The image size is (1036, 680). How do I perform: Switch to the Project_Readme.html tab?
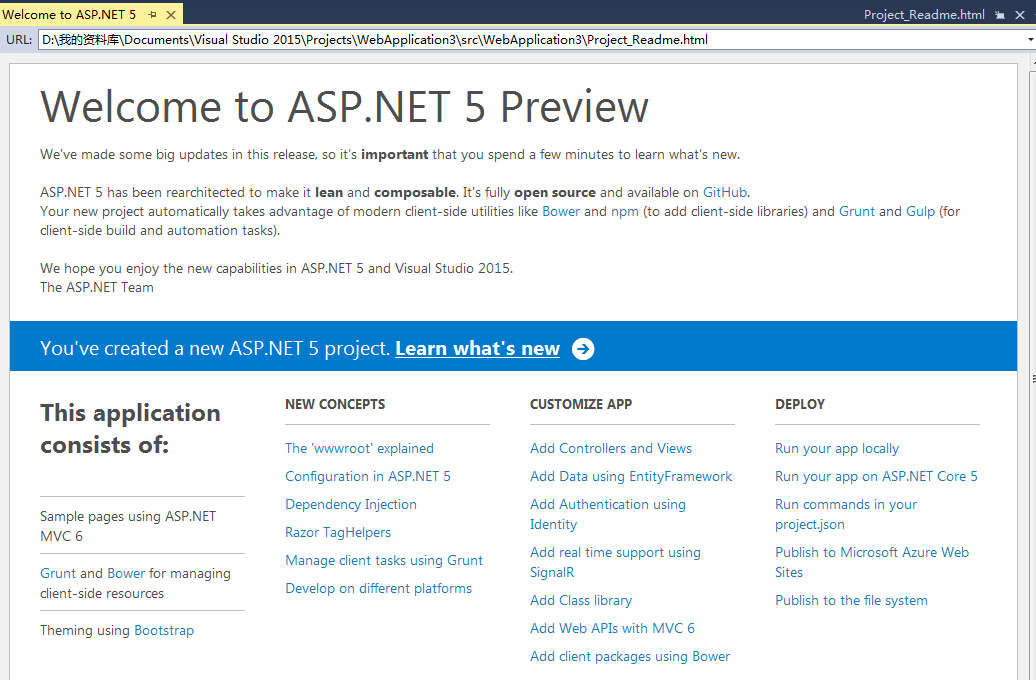(x=924, y=15)
